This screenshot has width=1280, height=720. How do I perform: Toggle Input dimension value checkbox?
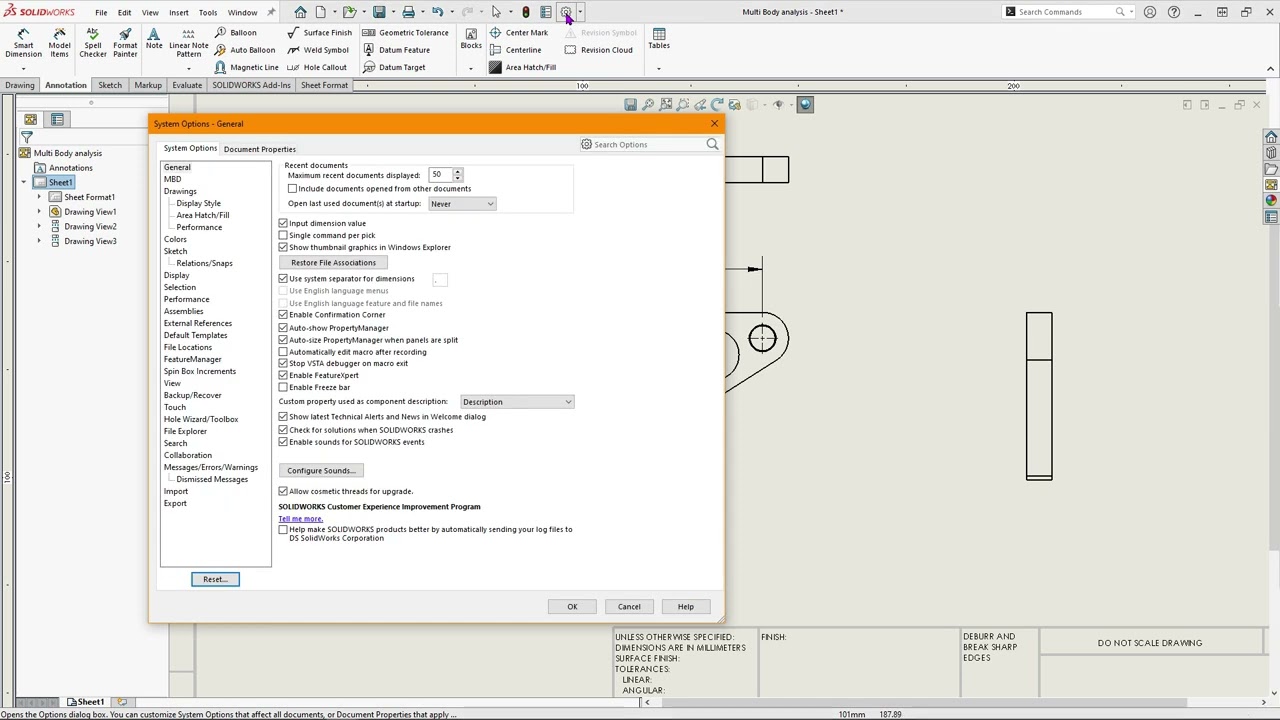(283, 223)
